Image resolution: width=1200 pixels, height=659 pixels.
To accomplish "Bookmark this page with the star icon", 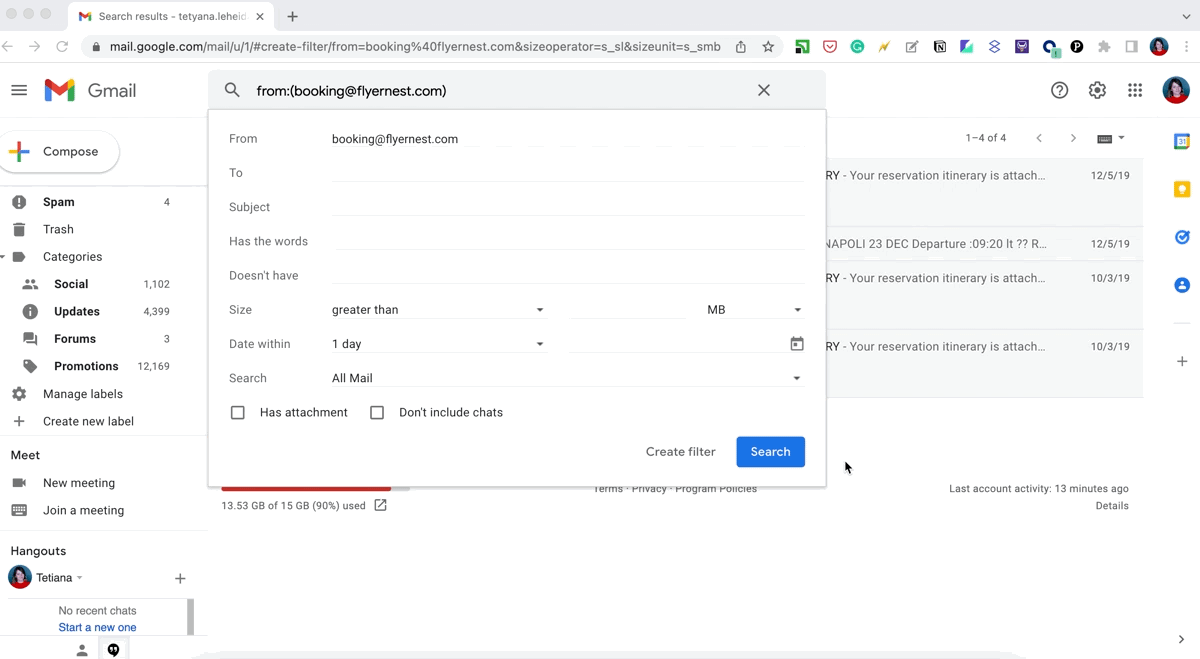I will point(768,47).
